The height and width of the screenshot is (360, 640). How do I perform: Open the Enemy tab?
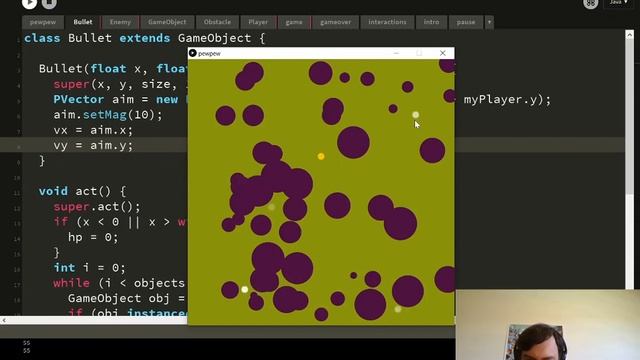click(x=120, y=22)
